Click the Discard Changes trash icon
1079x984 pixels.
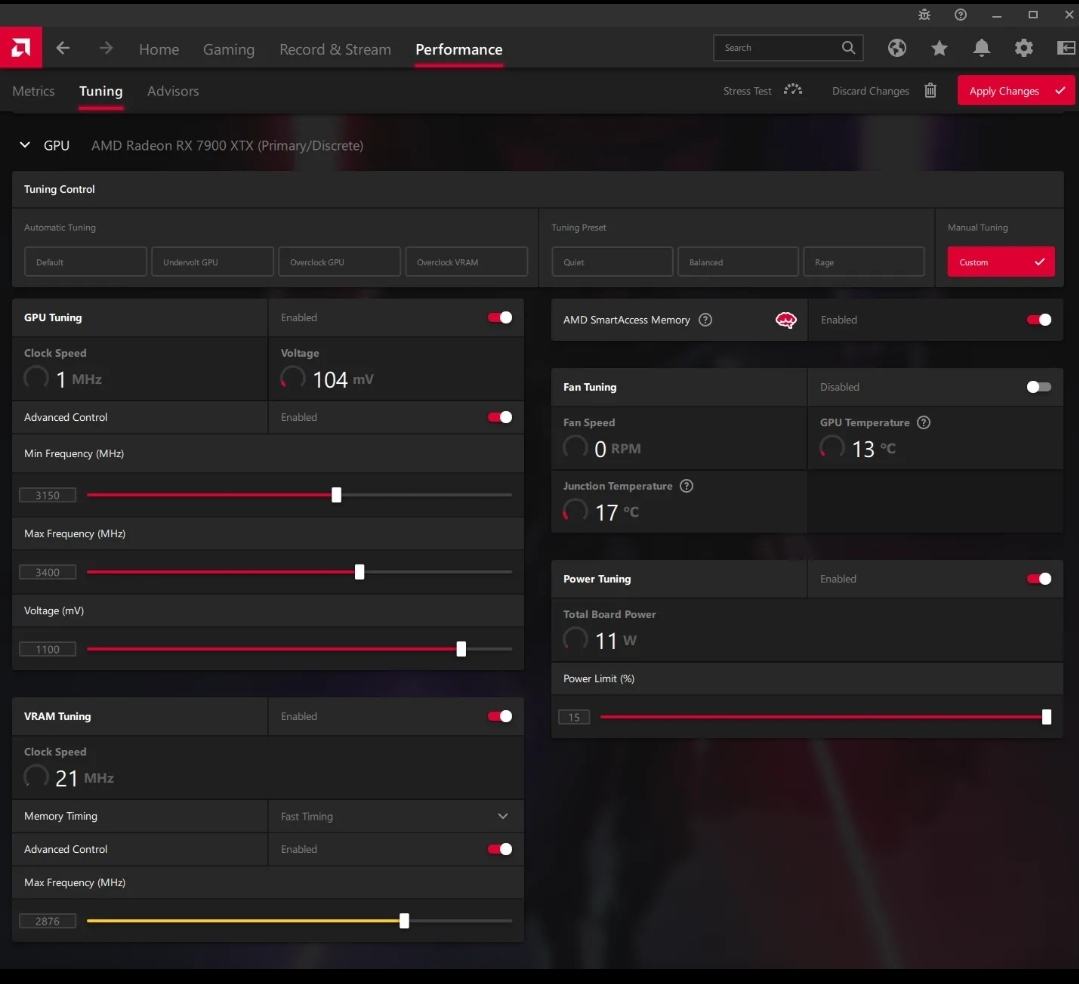point(930,90)
